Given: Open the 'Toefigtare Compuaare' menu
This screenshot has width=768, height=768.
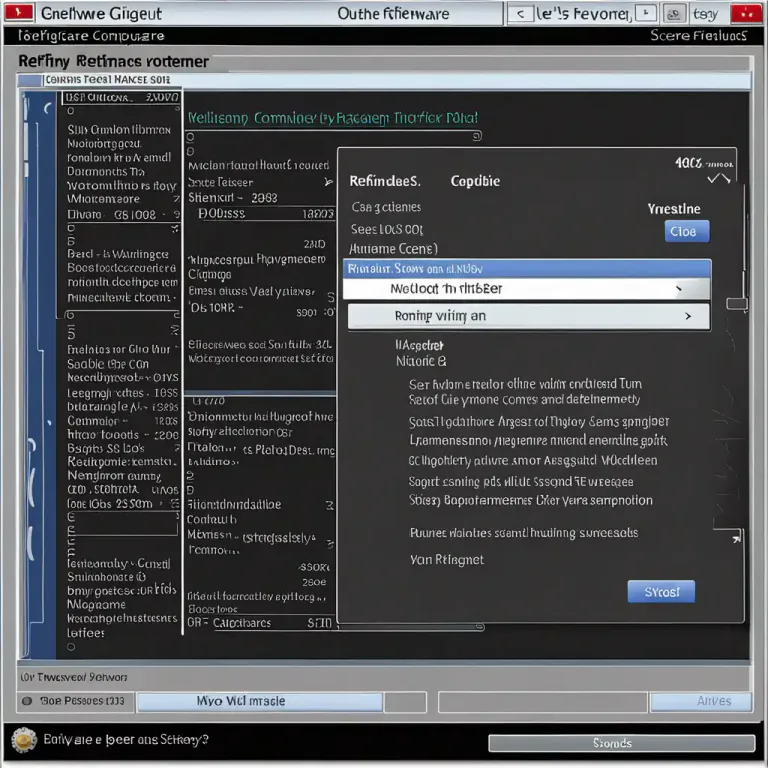Looking at the screenshot, I should pos(91,36).
